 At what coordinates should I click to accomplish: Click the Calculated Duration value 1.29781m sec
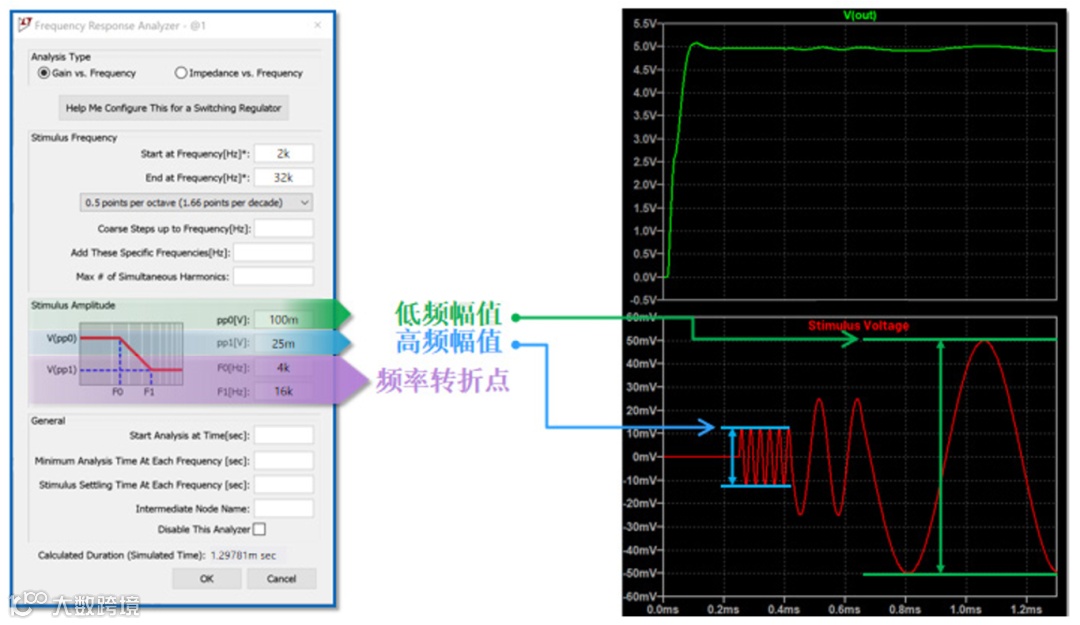243,555
